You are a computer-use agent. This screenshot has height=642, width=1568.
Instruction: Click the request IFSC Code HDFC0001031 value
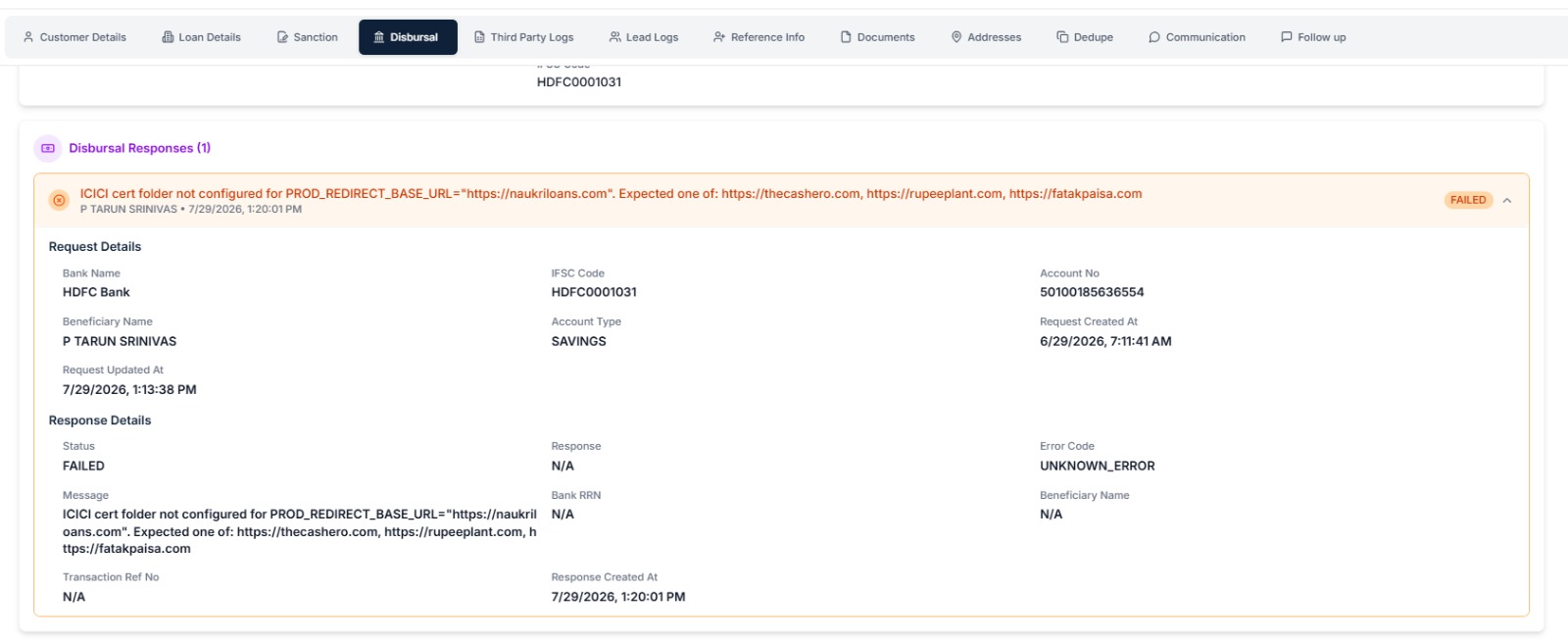click(594, 292)
